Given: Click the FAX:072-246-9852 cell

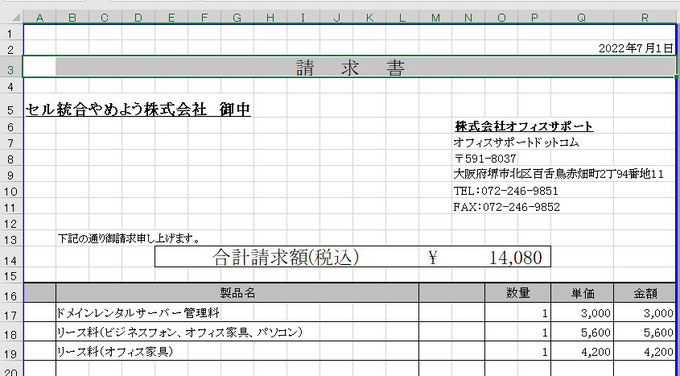Looking at the screenshot, I should click(507, 207).
